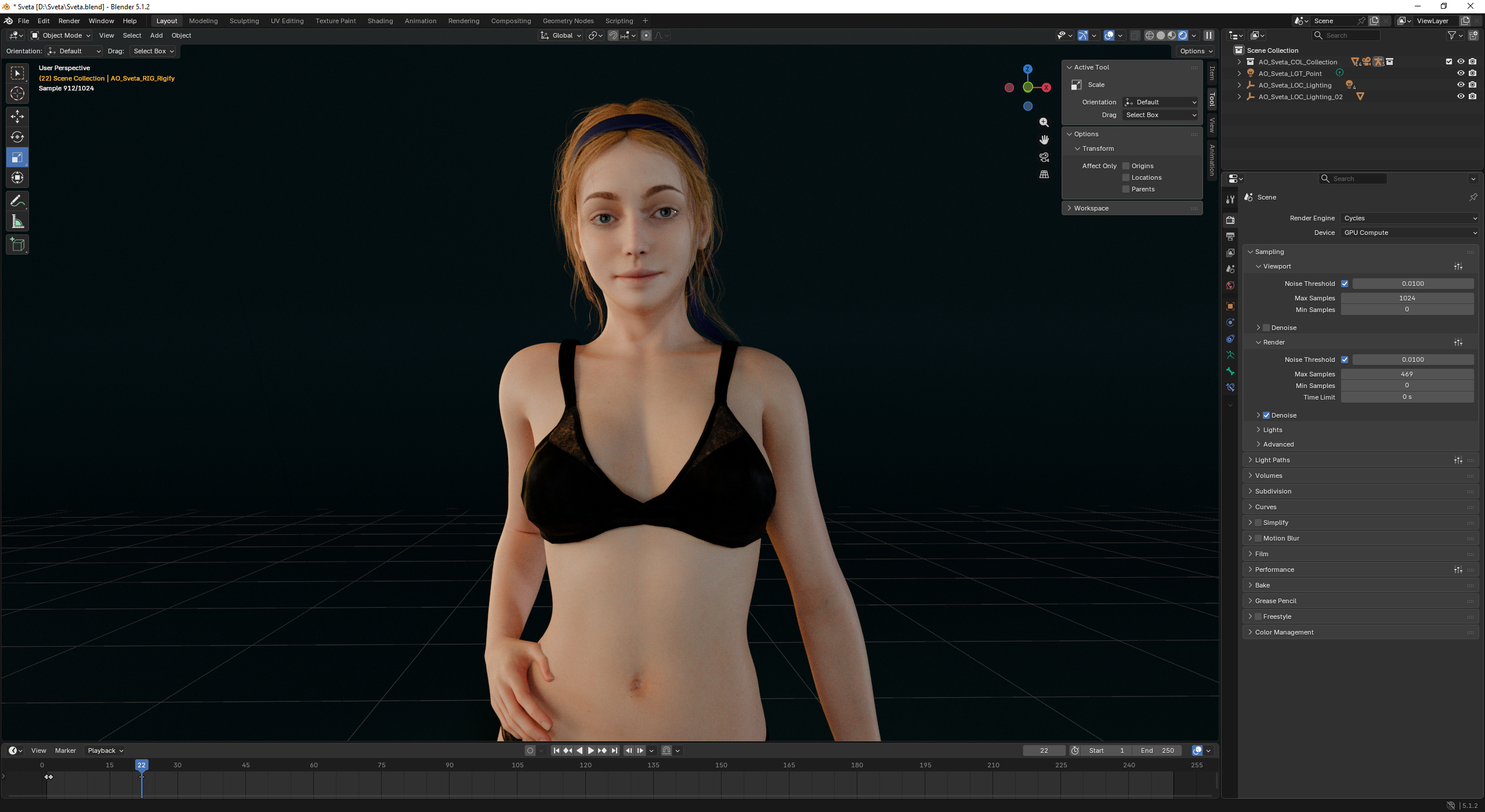
Task: Open the Output properties tab icon
Action: 1230,237
